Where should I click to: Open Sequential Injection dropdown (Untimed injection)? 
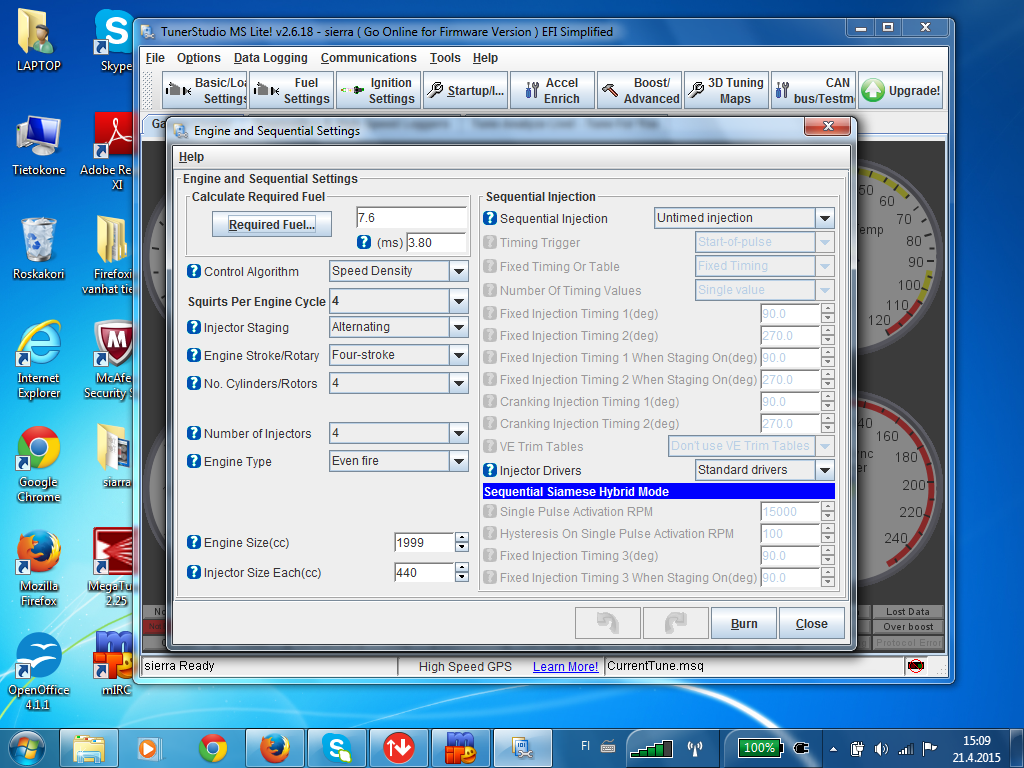pos(744,218)
